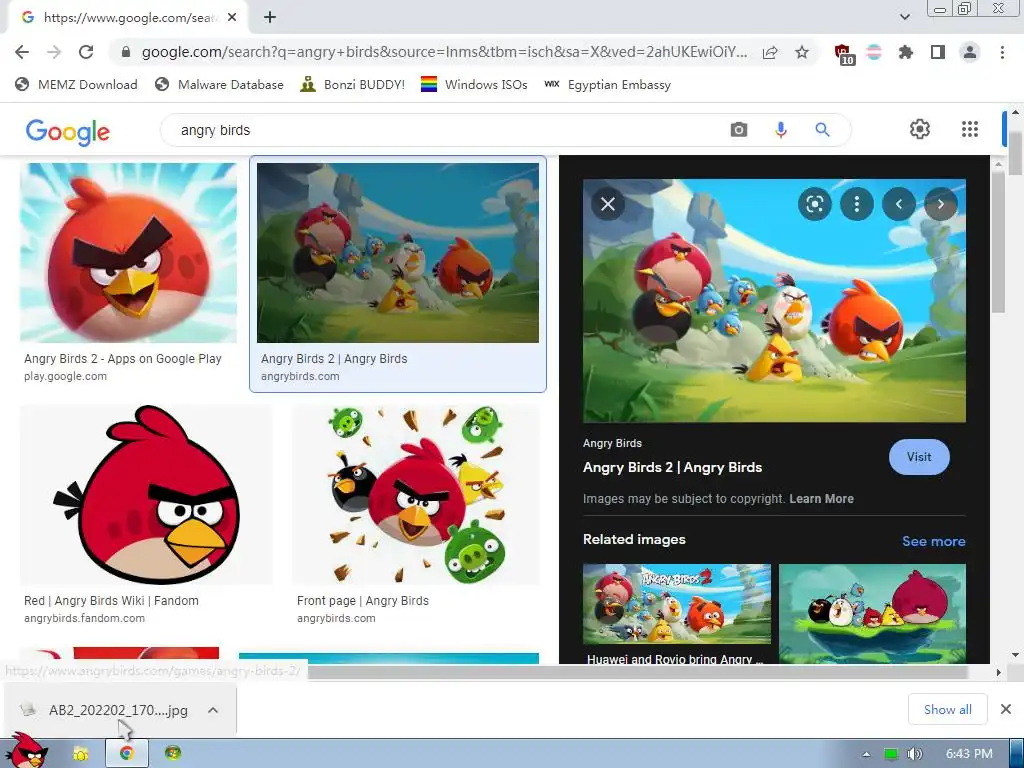The height and width of the screenshot is (768, 1024).
Task: Open preview panel three-dot options
Action: 856,204
